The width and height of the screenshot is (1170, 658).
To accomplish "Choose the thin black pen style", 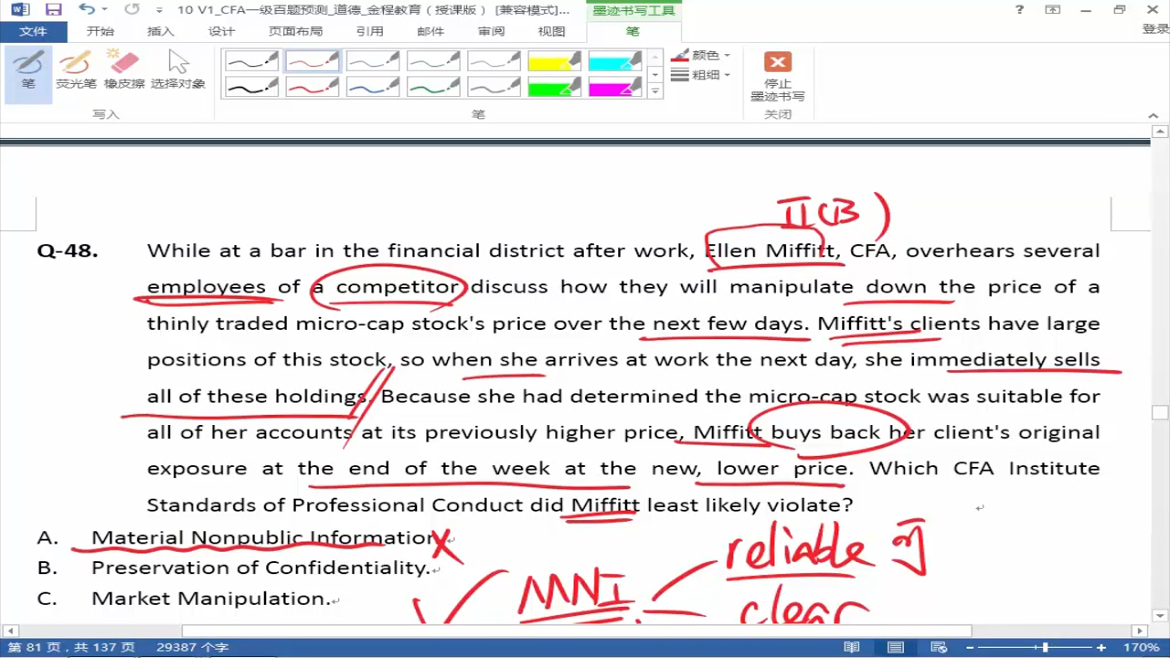I will 251,60.
